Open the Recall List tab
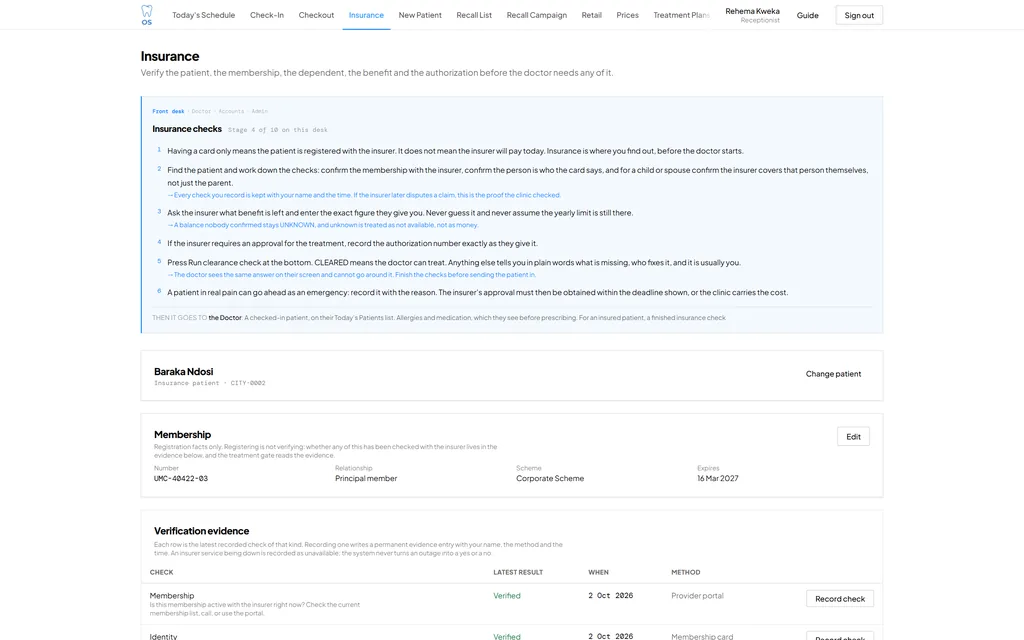The width and height of the screenshot is (1024, 640). (473, 15)
